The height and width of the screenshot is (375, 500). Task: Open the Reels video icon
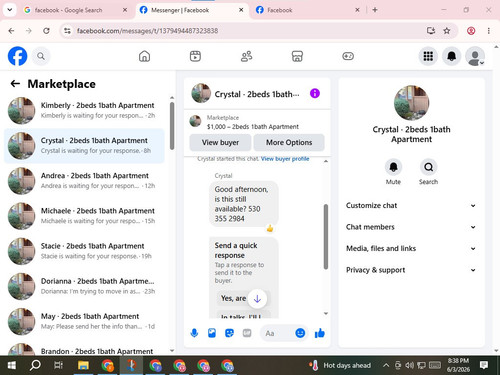pyautogui.click(x=195, y=56)
